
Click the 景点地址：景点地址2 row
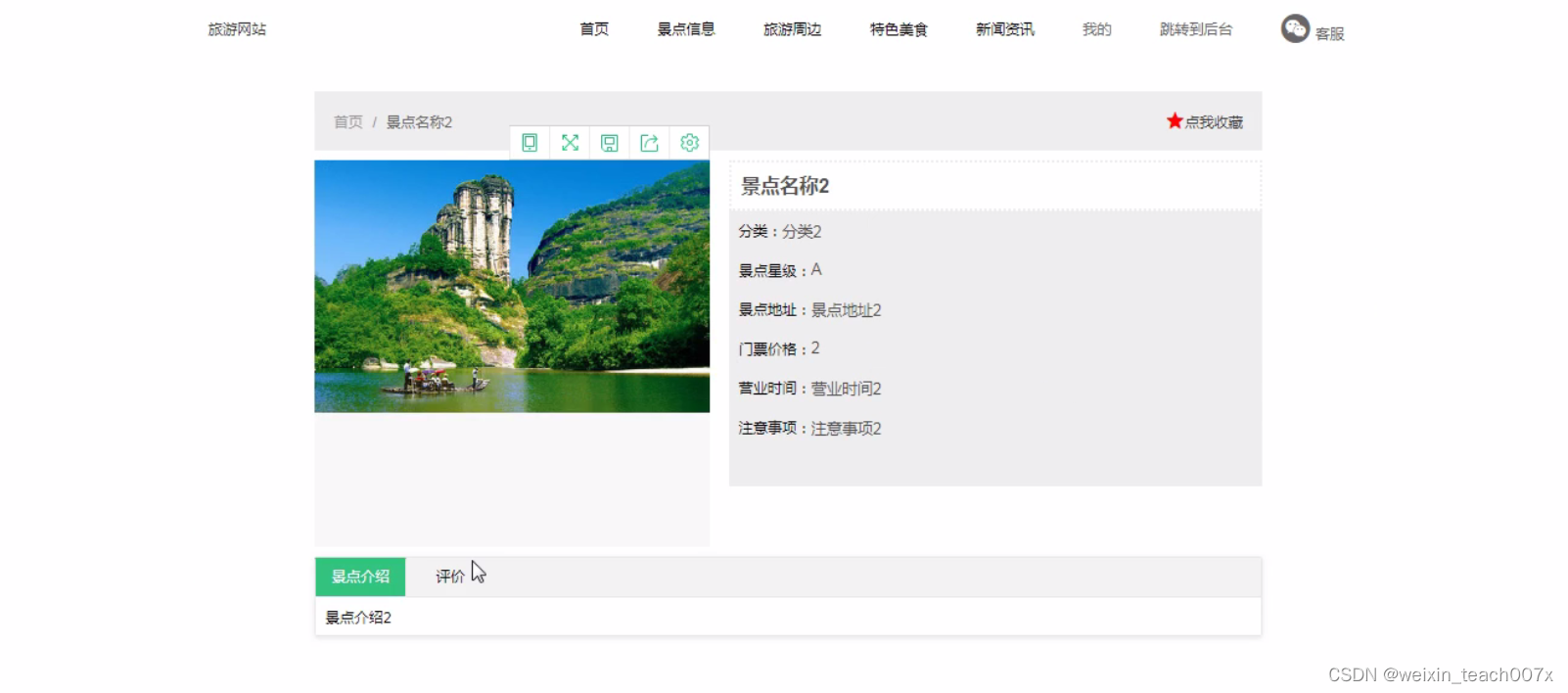(x=809, y=310)
